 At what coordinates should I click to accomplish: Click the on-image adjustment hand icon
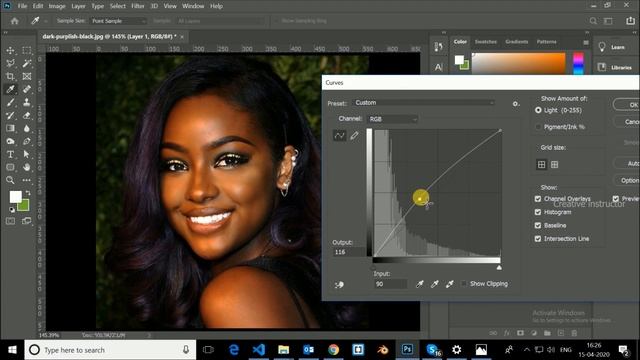click(x=339, y=285)
